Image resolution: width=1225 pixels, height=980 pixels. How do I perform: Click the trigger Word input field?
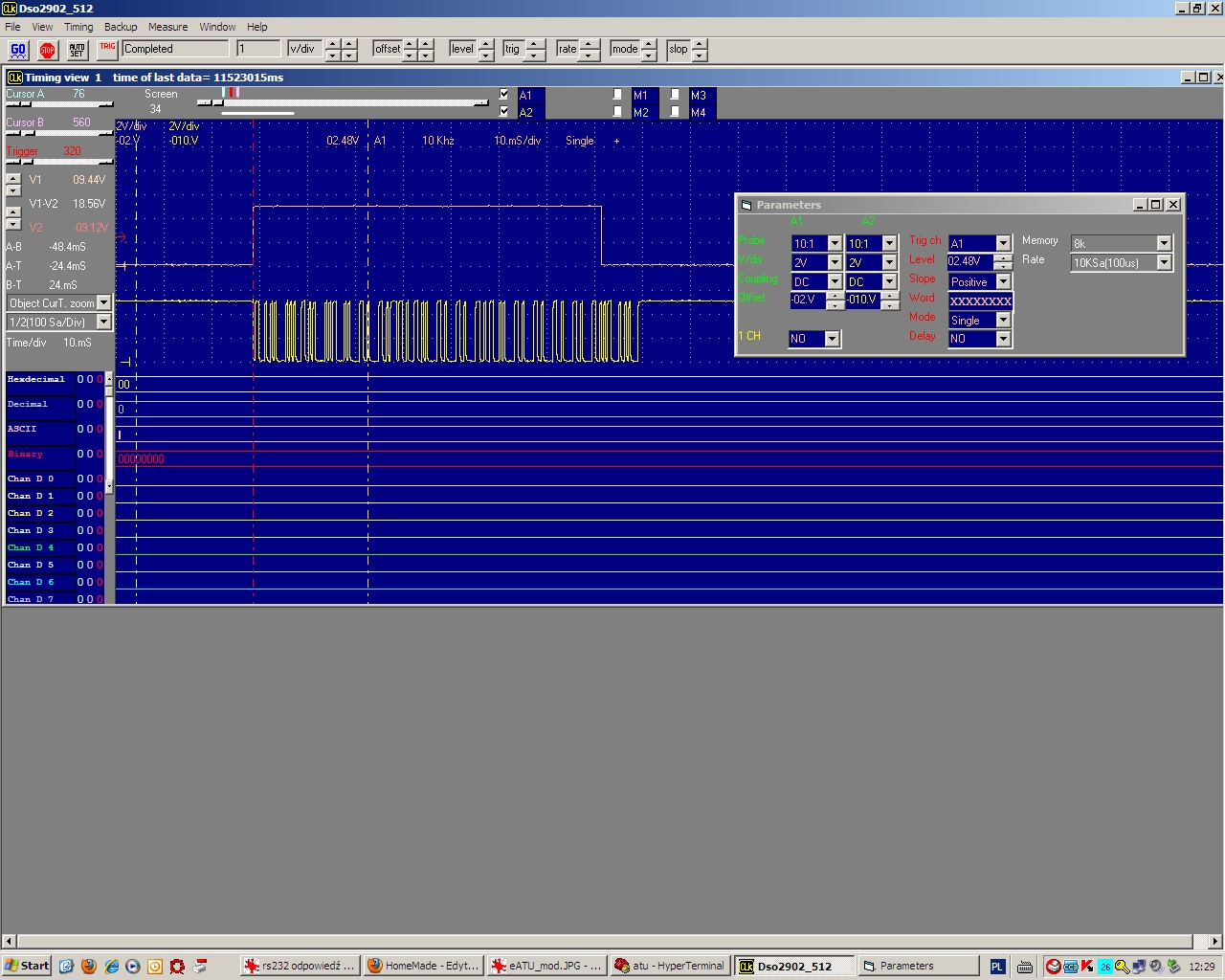(980, 301)
